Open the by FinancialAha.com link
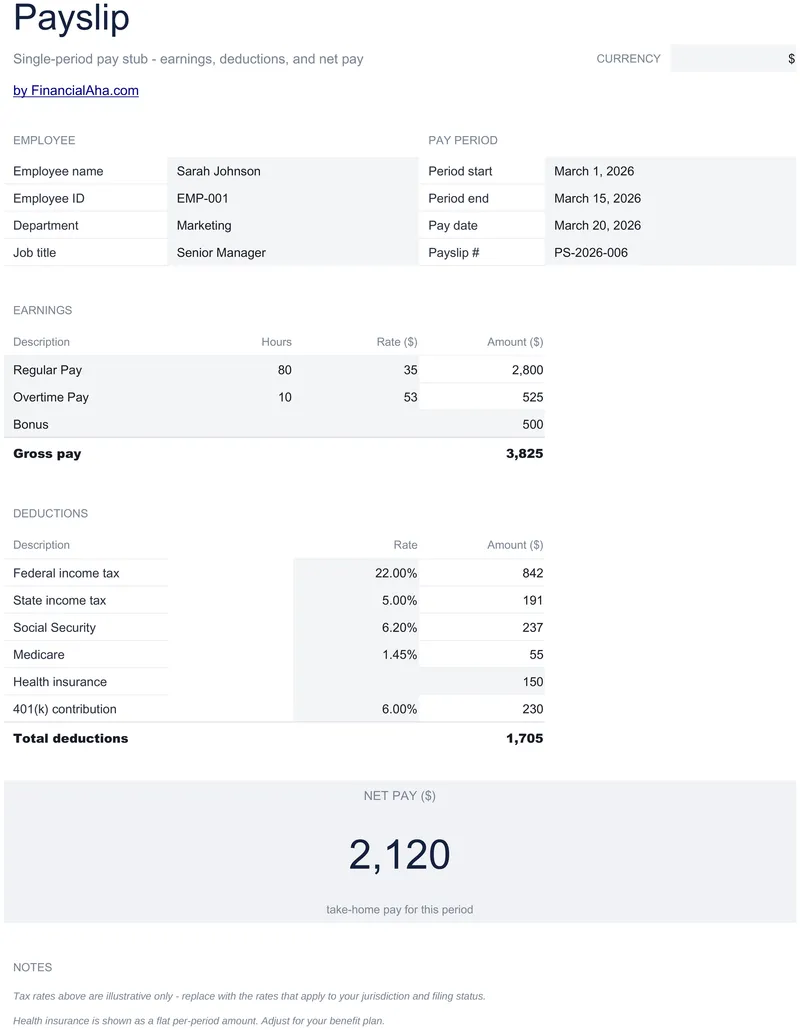Viewport: 800px width, 1030px height. pyautogui.click(x=76, y=91)
